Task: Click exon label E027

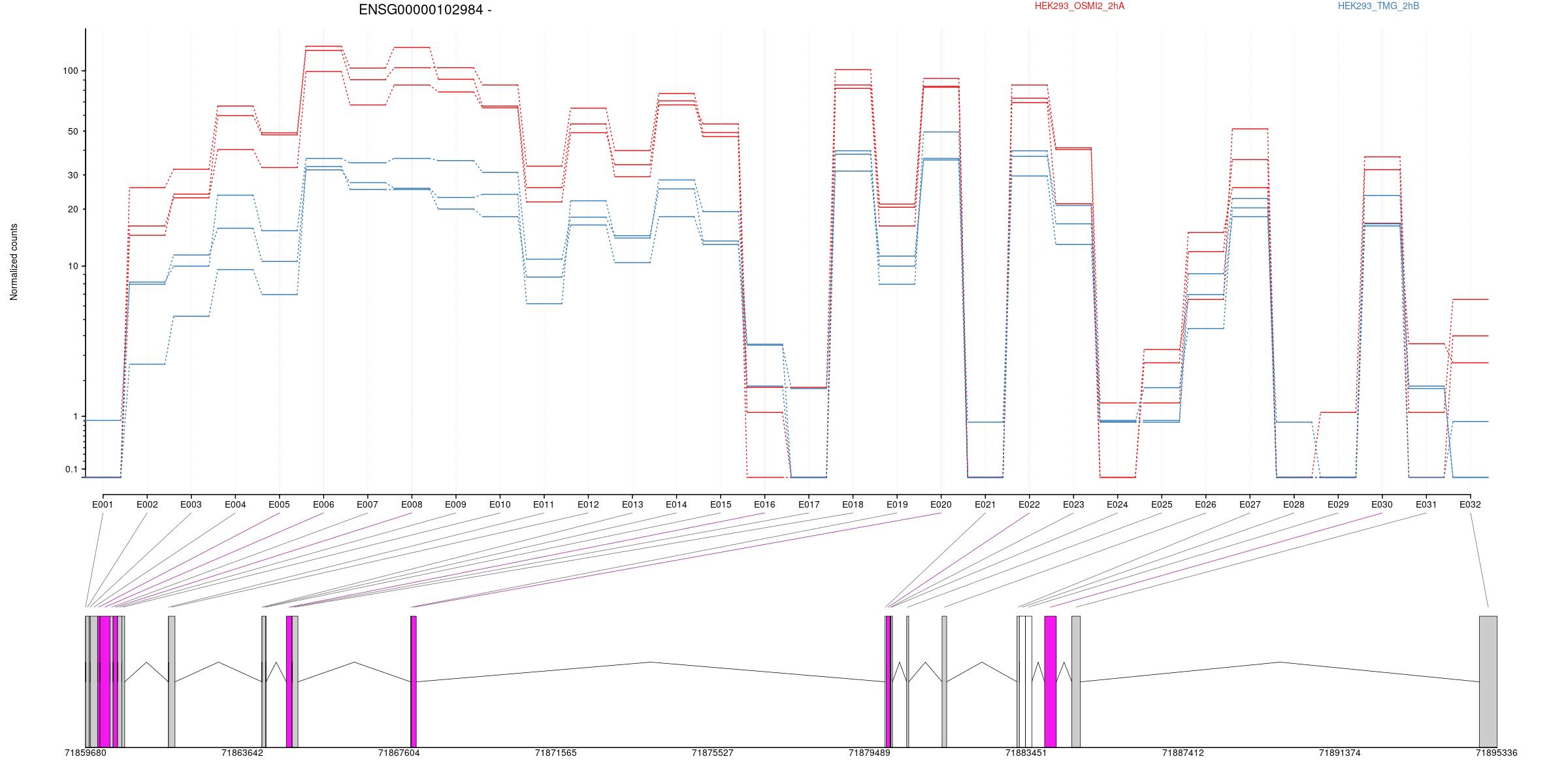Action: 1250,504
